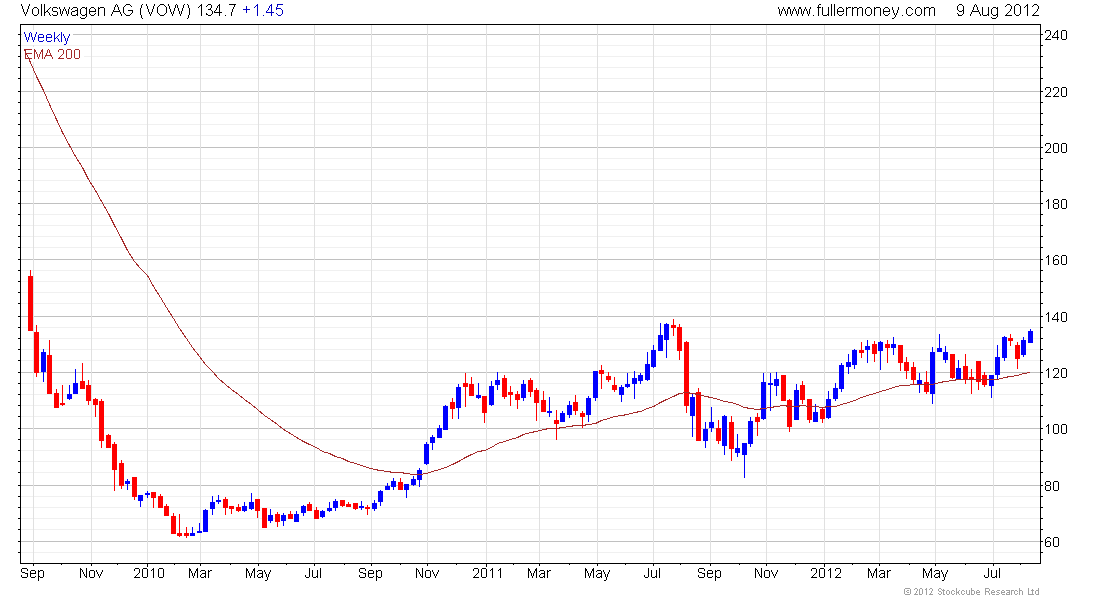
Task: Click the 220 price axis label
Action: [x=1056, y=92]
